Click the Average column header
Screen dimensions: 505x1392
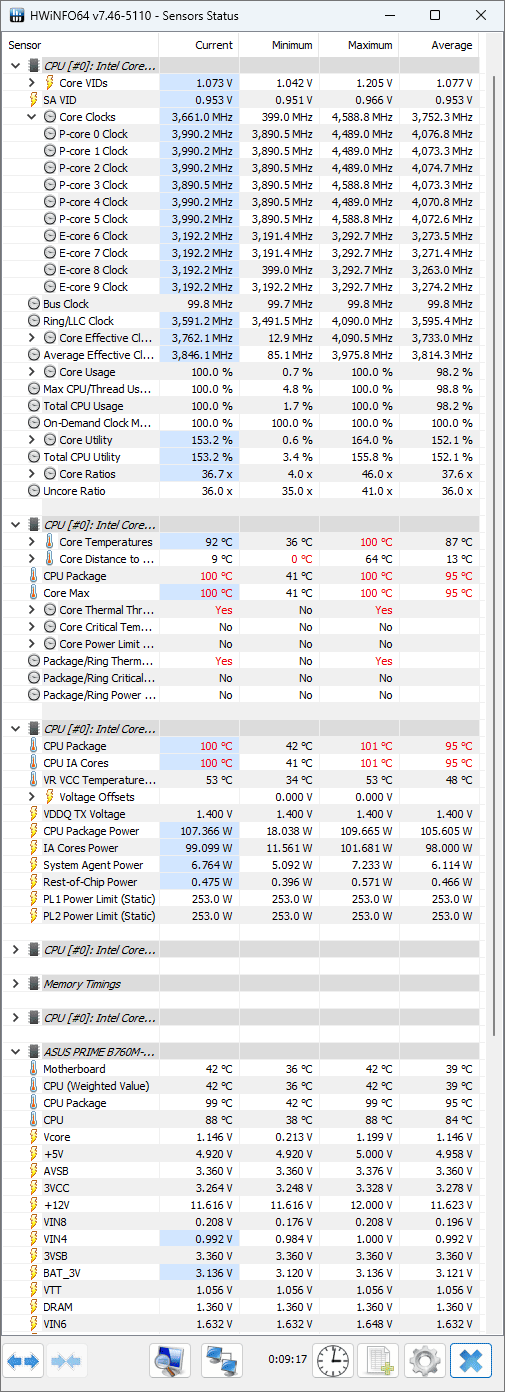pos(439,45)
